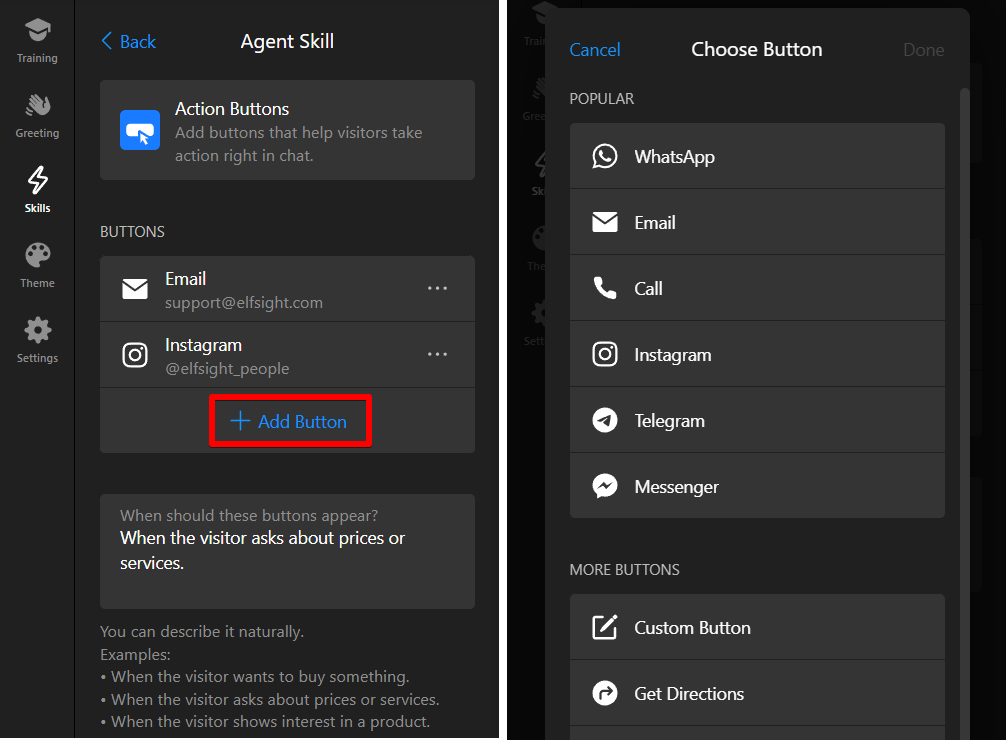The height and width of the screenshot is (740, 1006).
Task: Click the WhatsApp logo icon
Action: tap(605, 156)
